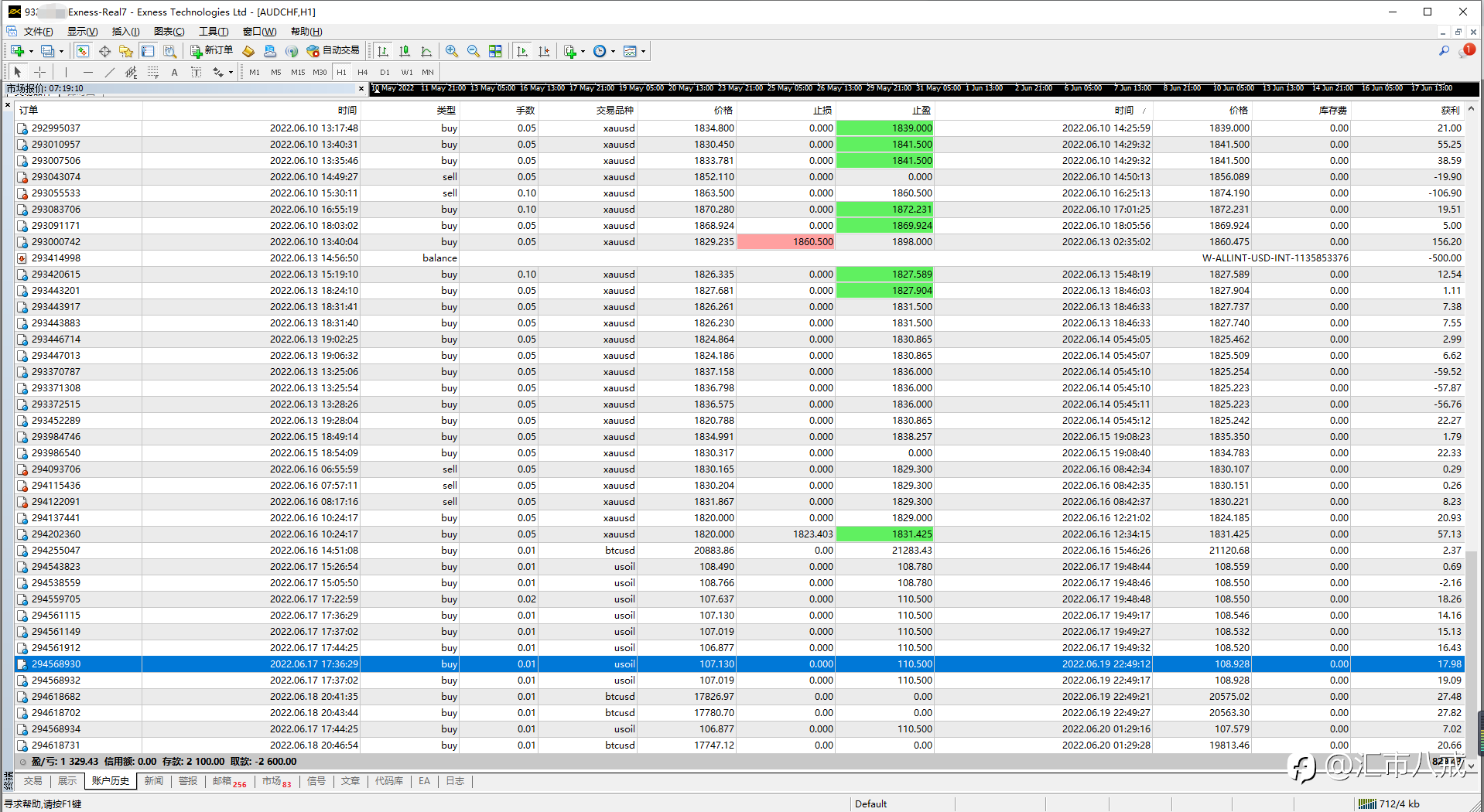Draw a horizontal line
The width and height of the screenshot is (1484, 812).
[88, 72]
